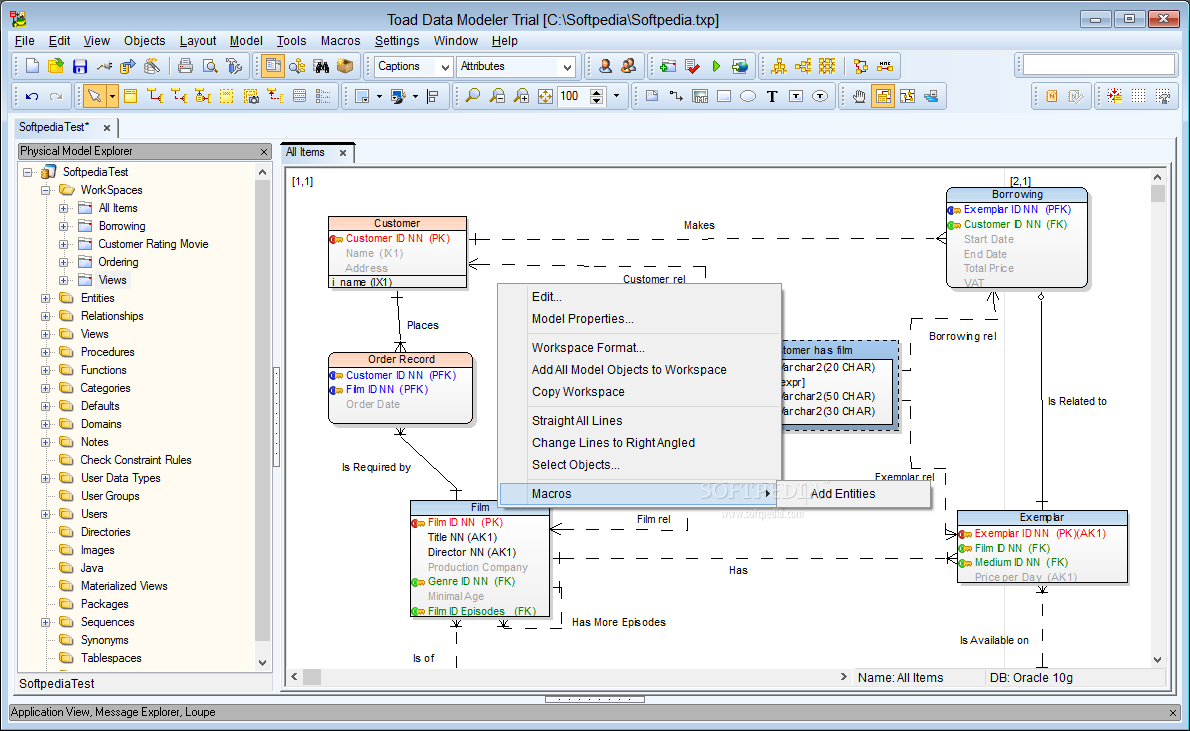Click the diagram horizontal scrollbar thumb
Viewport: 1190px width, 731px height.
tap(312, 676)
